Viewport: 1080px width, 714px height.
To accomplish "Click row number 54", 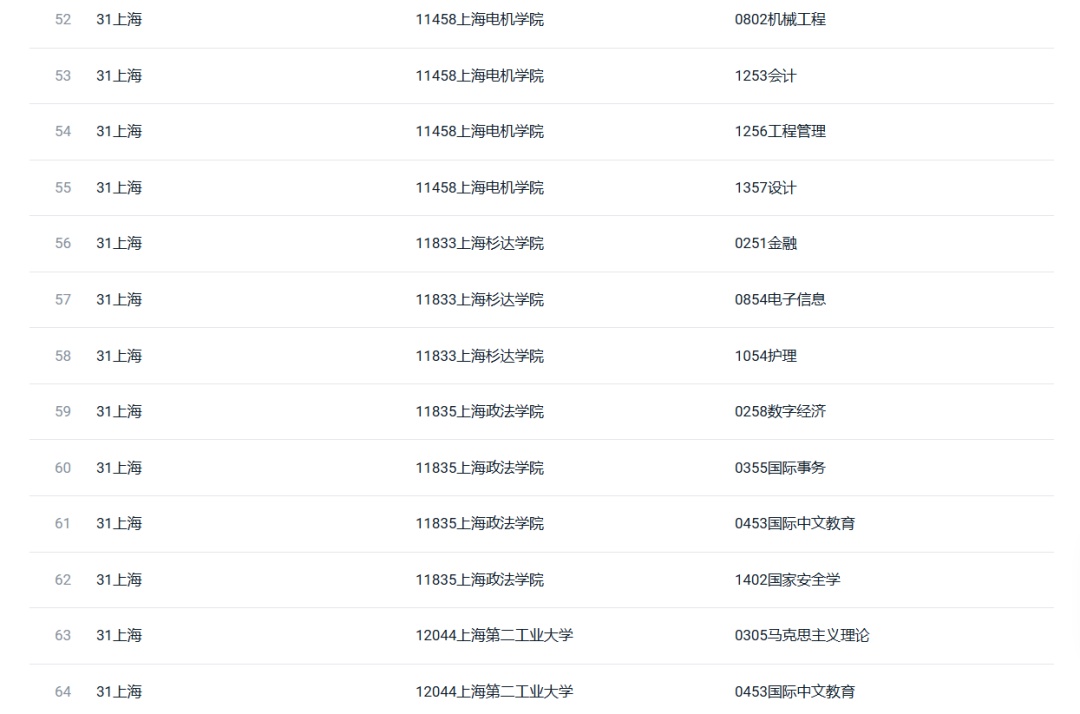I will point(63,132).
